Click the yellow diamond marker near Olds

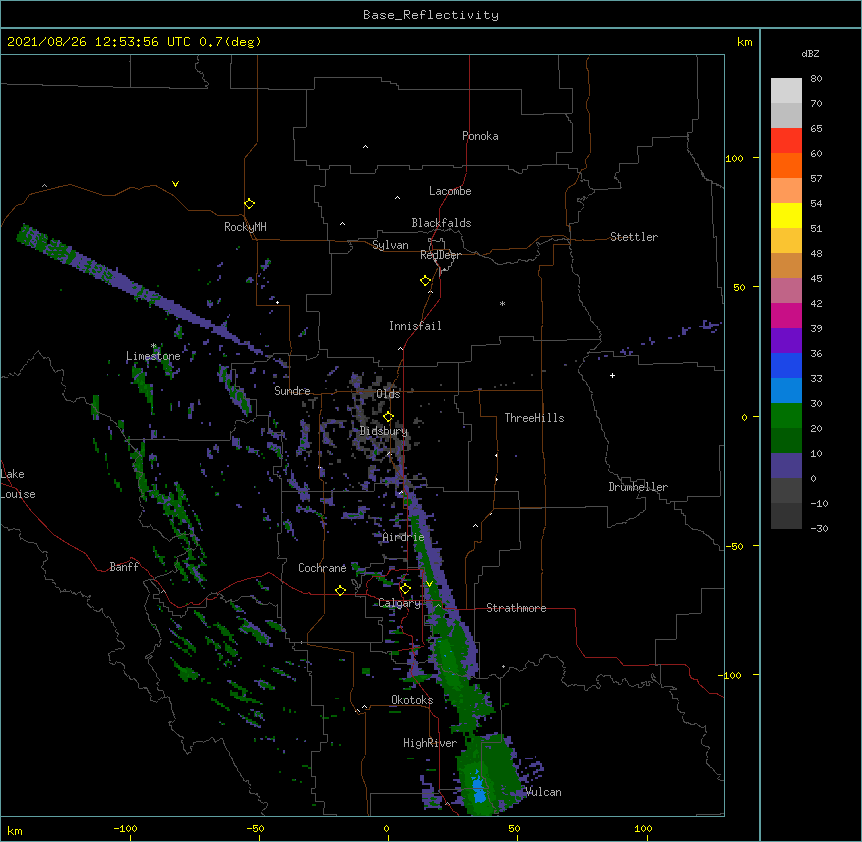pos(388,417)
